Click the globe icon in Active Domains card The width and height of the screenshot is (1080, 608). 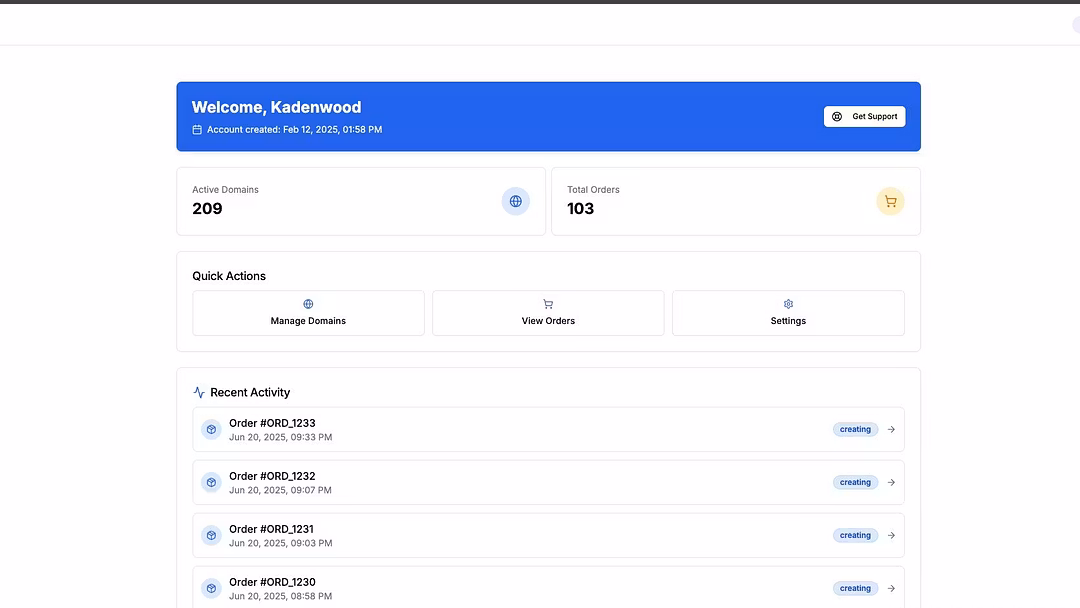(x=515, y=201)
